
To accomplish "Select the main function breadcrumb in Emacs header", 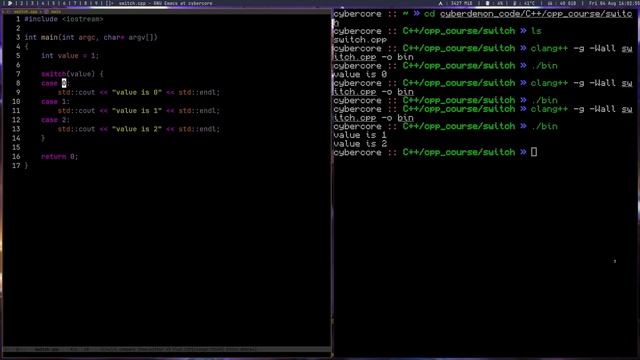I will click(x=56, y=12).
